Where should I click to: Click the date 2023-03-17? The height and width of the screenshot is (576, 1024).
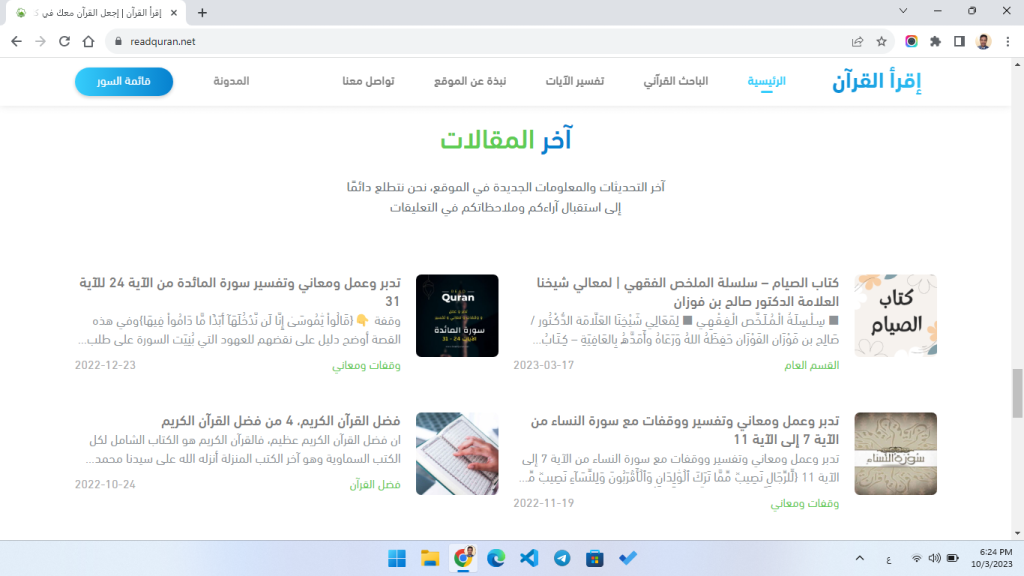coord(543,365)
